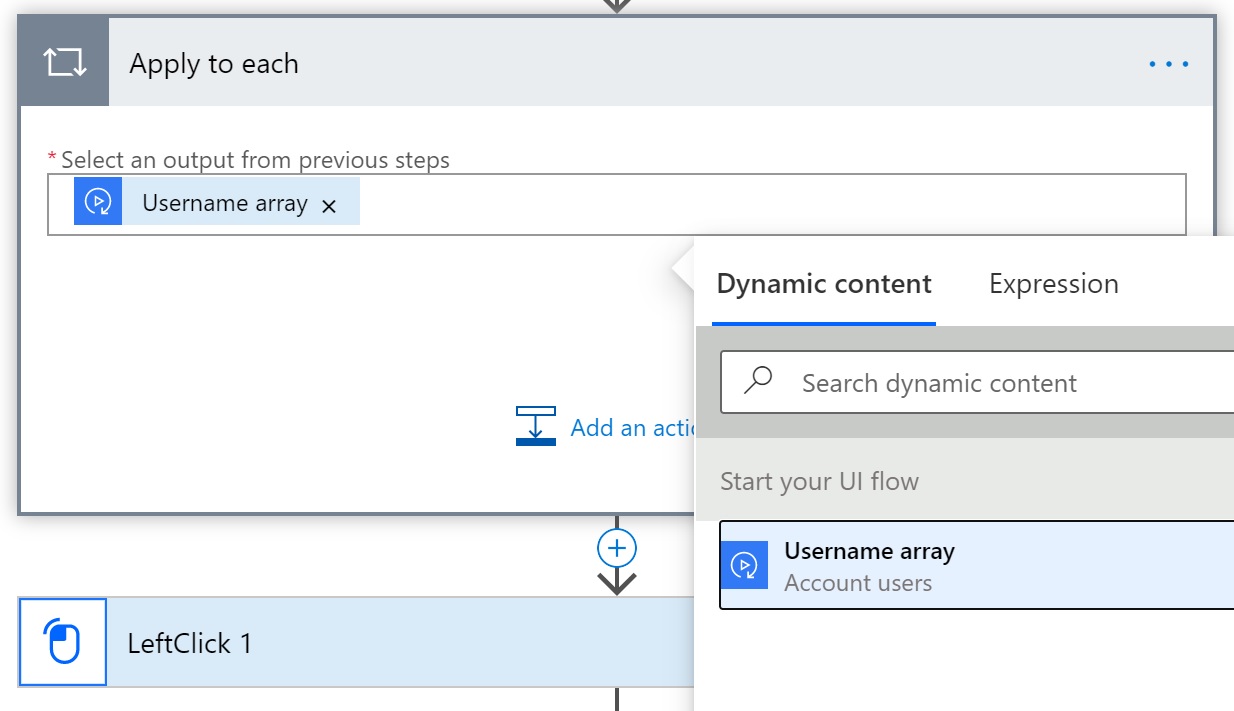The image size is (1234, 711).
Task: Insert a new step with the plus button
Action: 617,548
